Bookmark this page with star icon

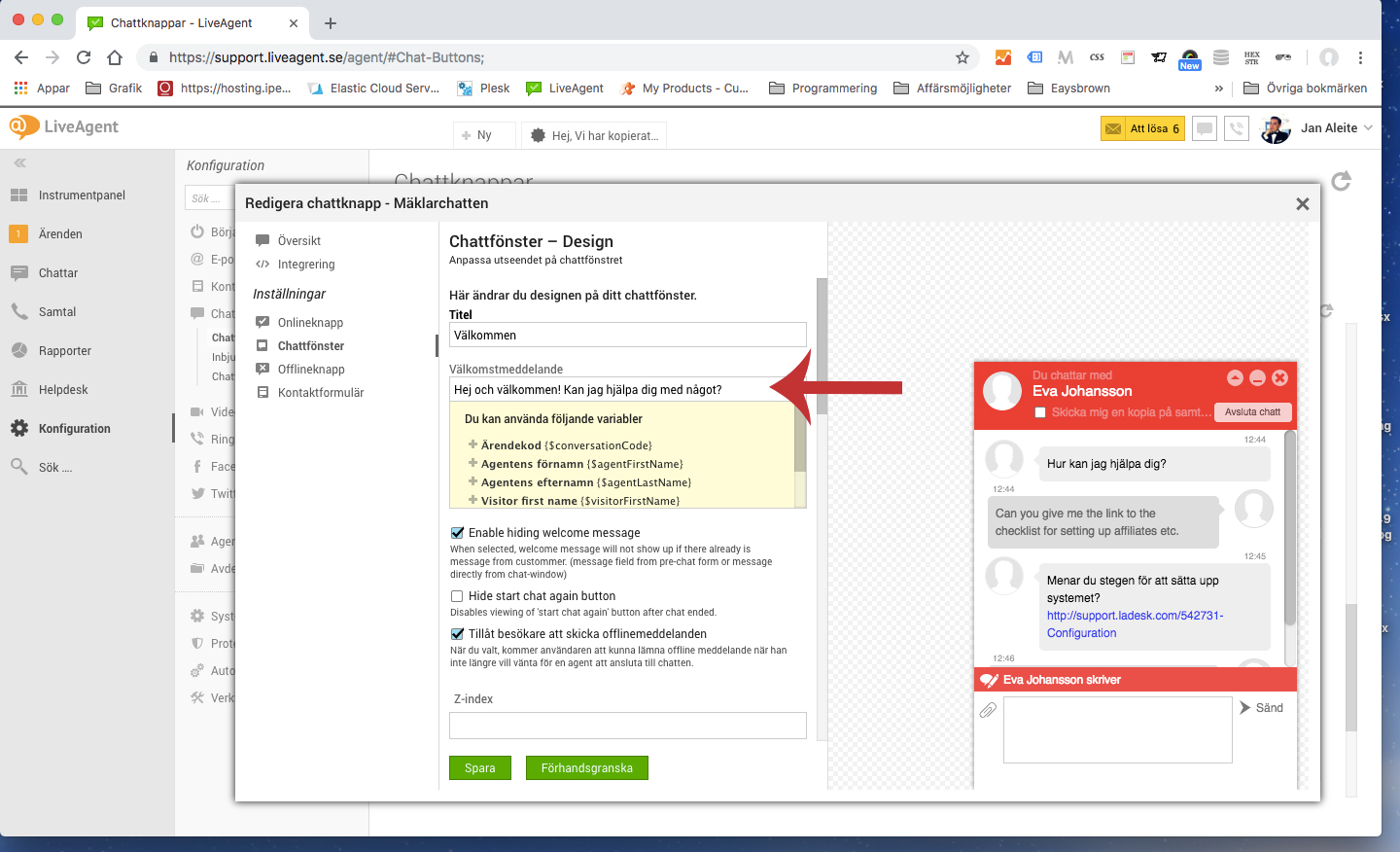tap(962, 57)
